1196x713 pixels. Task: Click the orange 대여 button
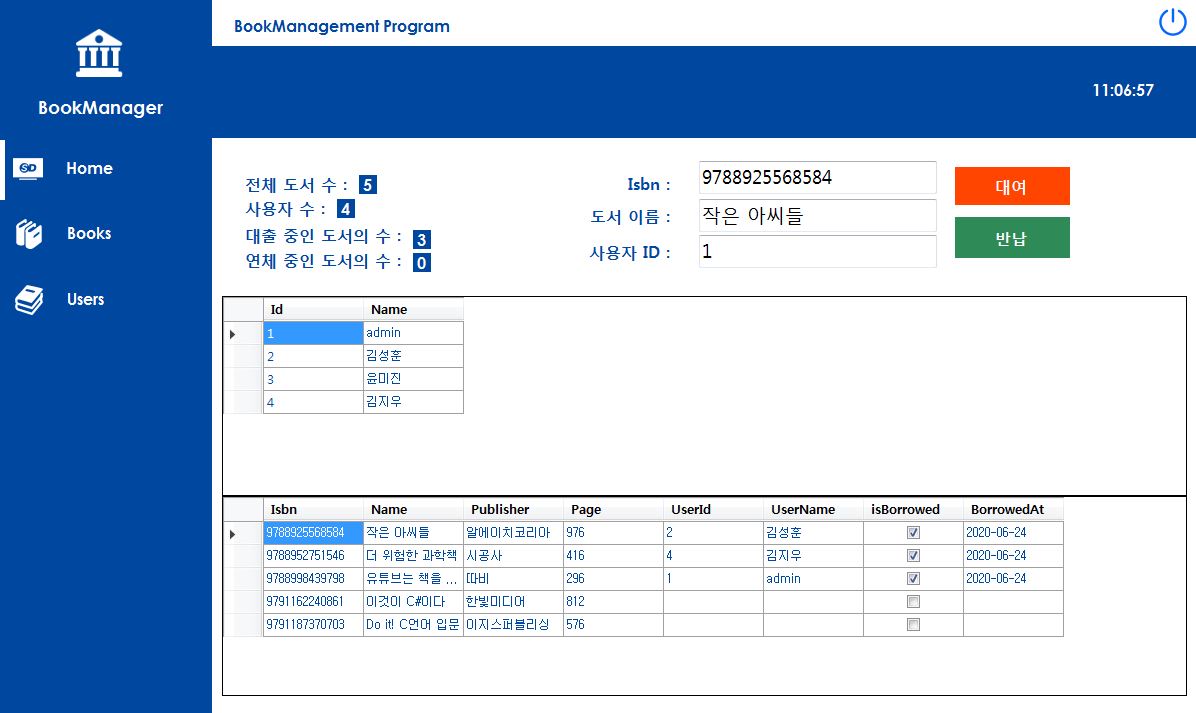pyautogui.click(x=1012, y=186)
